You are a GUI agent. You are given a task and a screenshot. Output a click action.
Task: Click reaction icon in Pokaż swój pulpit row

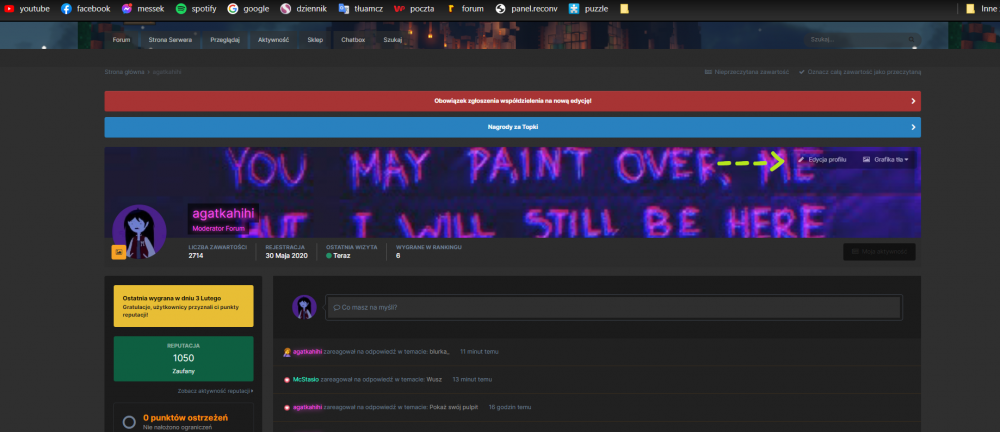click(x=287, y=407)
